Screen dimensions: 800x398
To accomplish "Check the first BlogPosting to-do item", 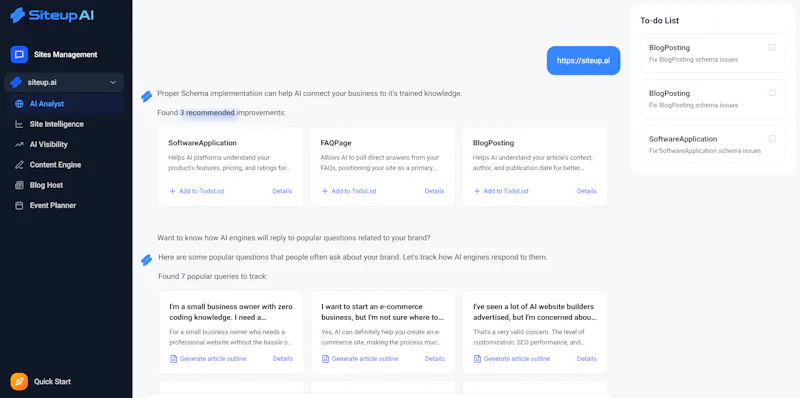I will point(772,47).
